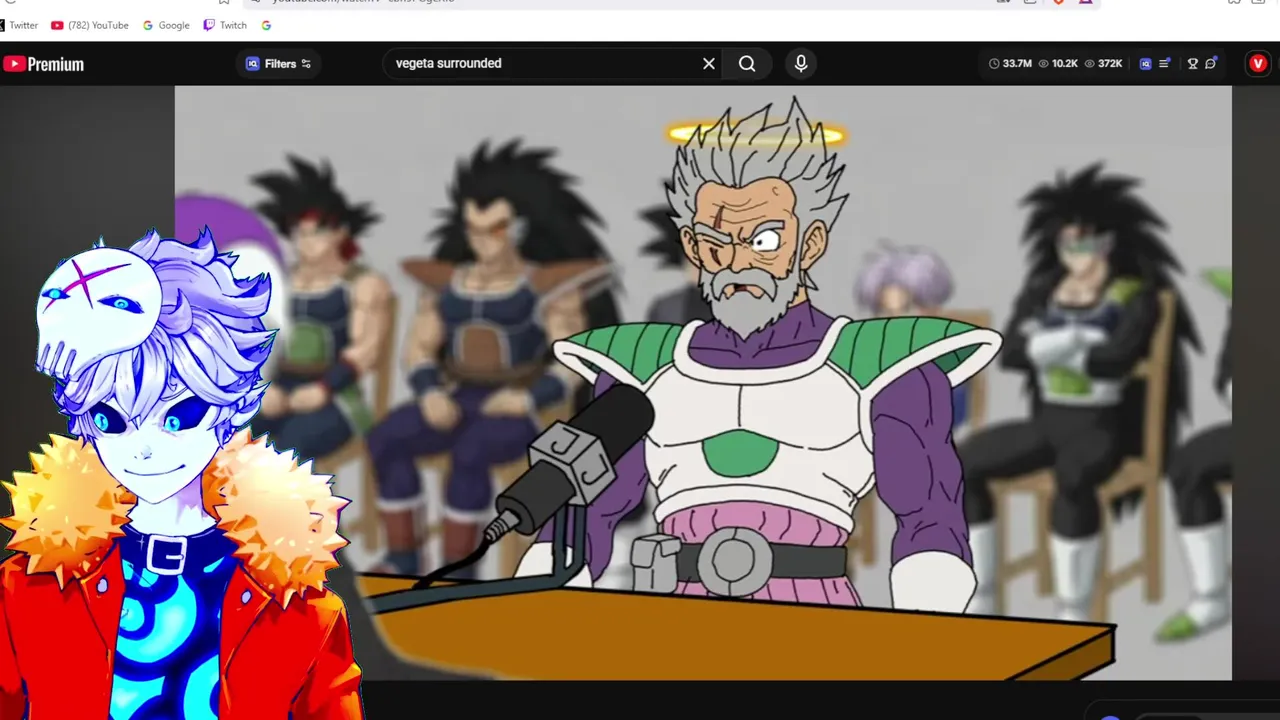Open the list icon with blue dot
1280x720 pixels.
[x=1165, y=63]
